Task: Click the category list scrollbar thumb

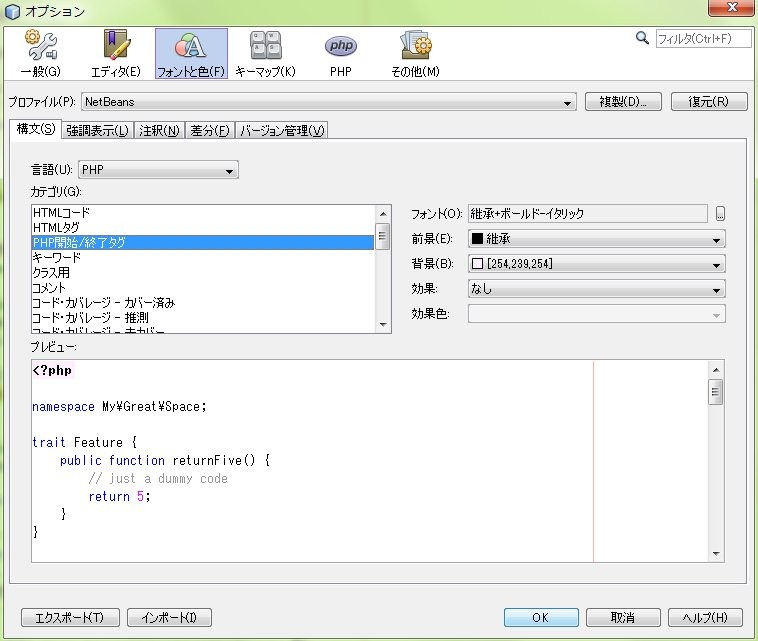Action: pyautogui.click(x=382, y=236)
